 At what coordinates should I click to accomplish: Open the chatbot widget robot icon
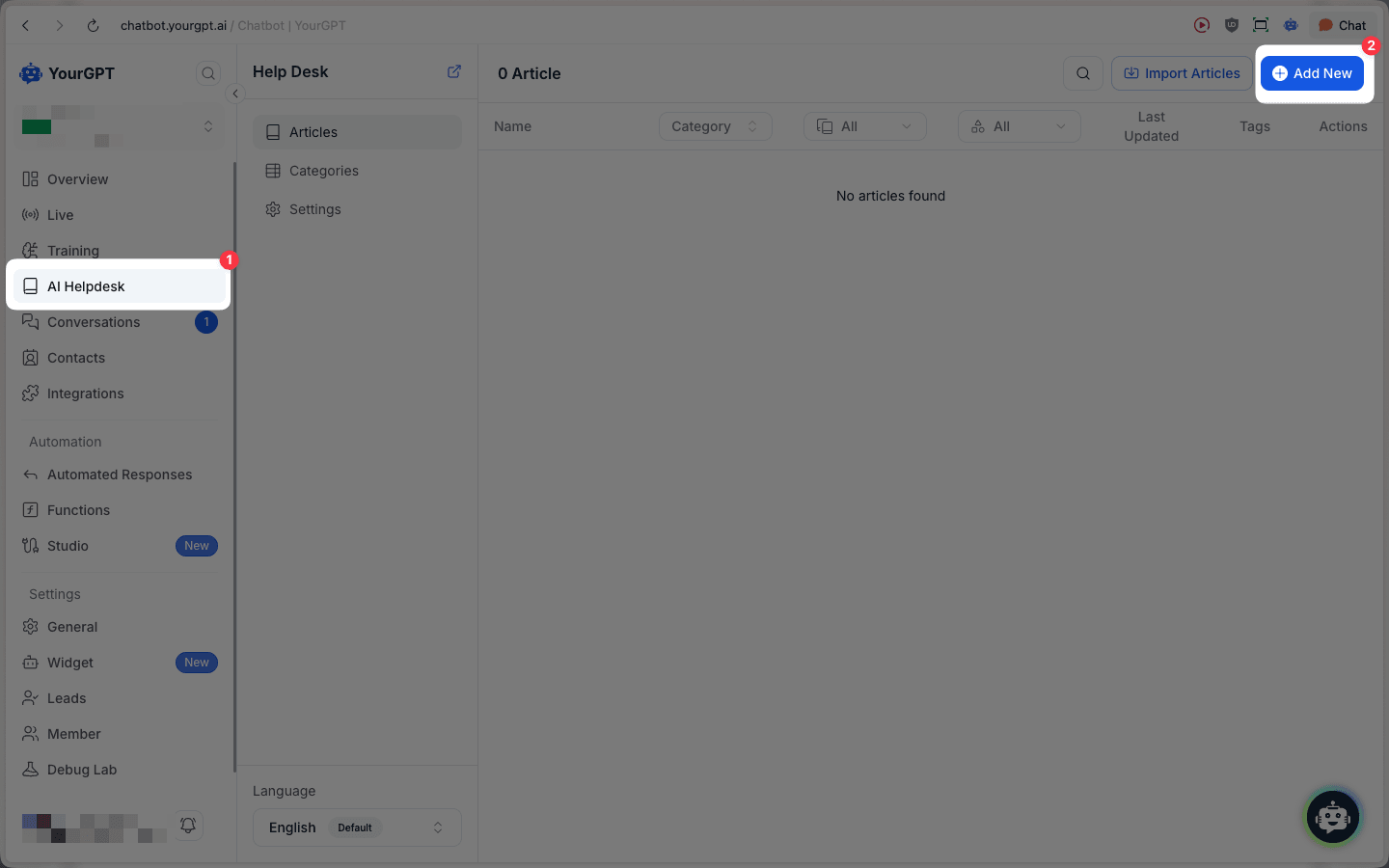point(1332,817)
